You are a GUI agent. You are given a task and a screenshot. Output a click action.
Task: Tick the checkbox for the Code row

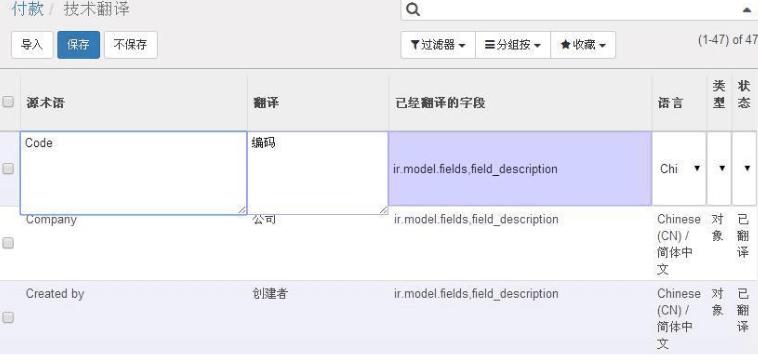[8, 168]
